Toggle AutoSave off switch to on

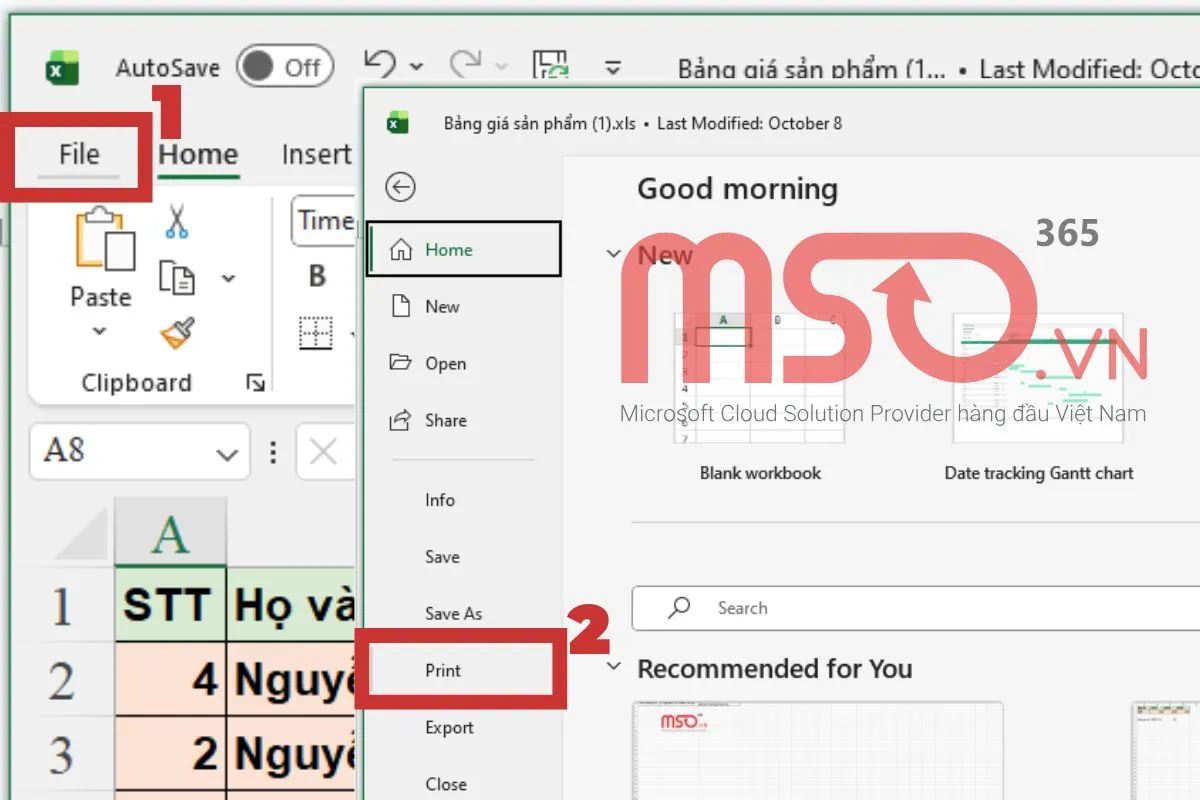285,66
